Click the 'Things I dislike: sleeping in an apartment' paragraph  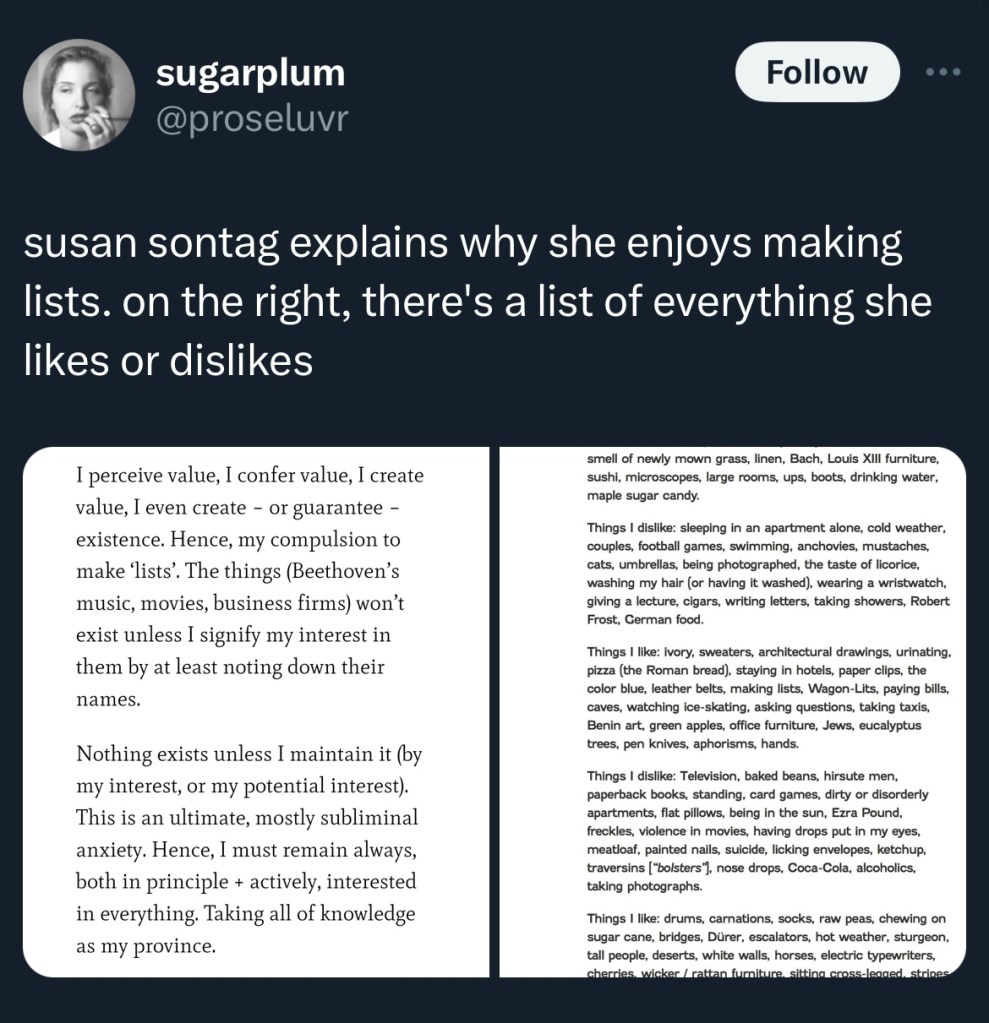point(768,573)
